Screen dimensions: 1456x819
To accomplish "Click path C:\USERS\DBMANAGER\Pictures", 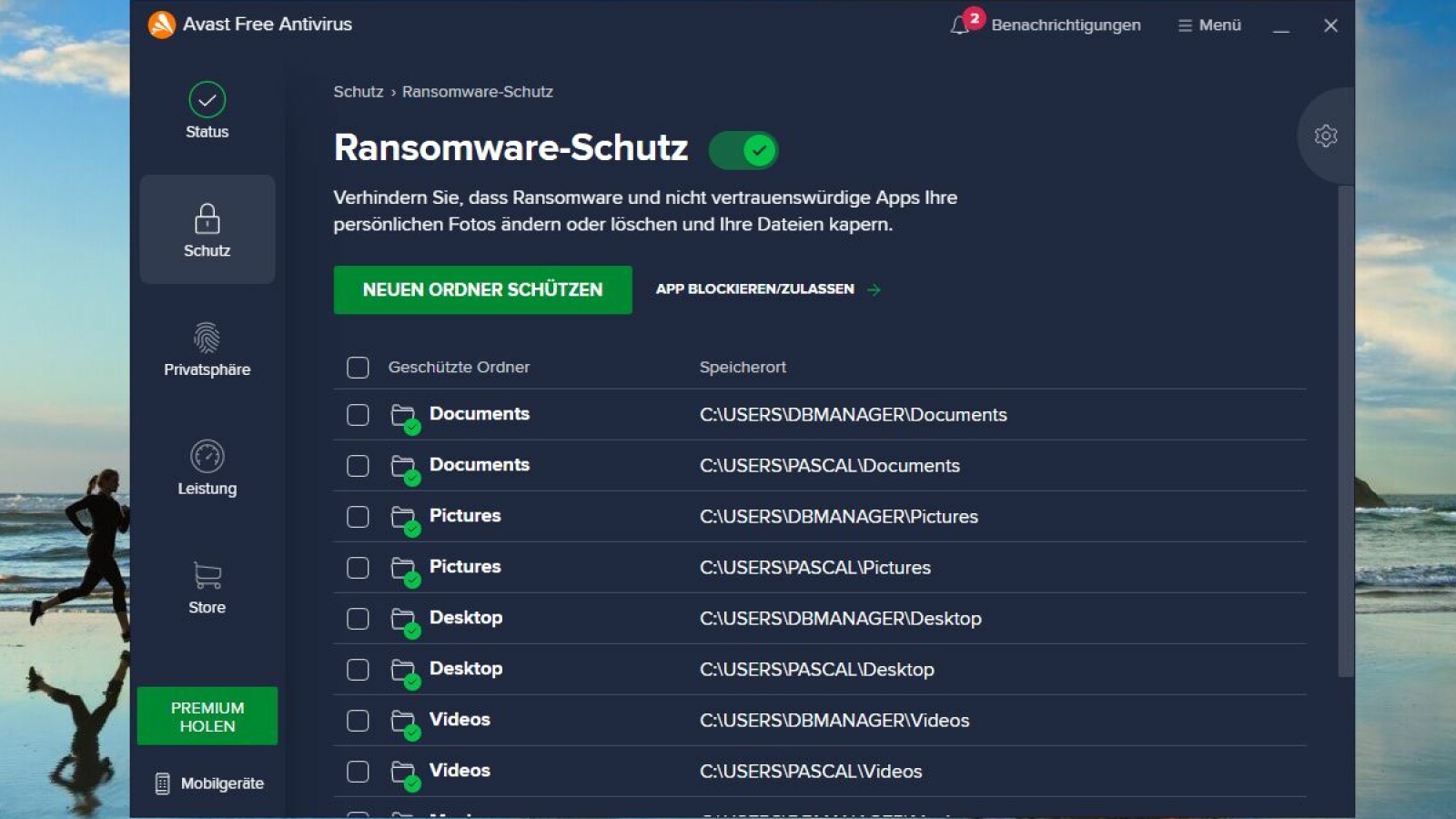I will tap(839, 517).
